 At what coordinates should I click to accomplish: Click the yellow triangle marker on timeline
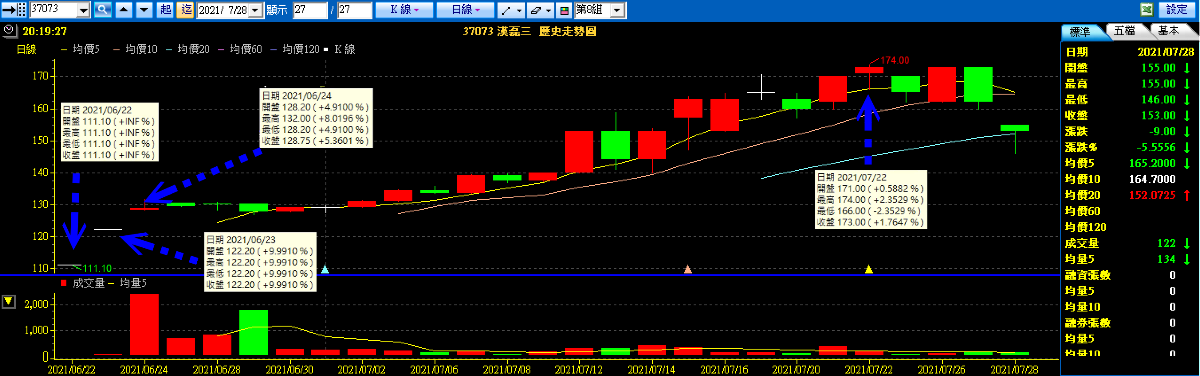coord(868,270)
